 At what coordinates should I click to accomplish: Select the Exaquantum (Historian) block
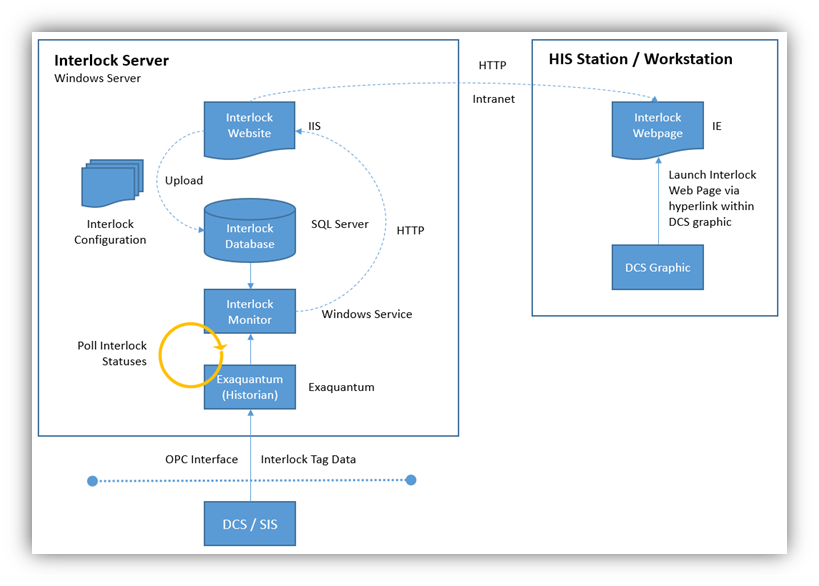coord(249,387)
